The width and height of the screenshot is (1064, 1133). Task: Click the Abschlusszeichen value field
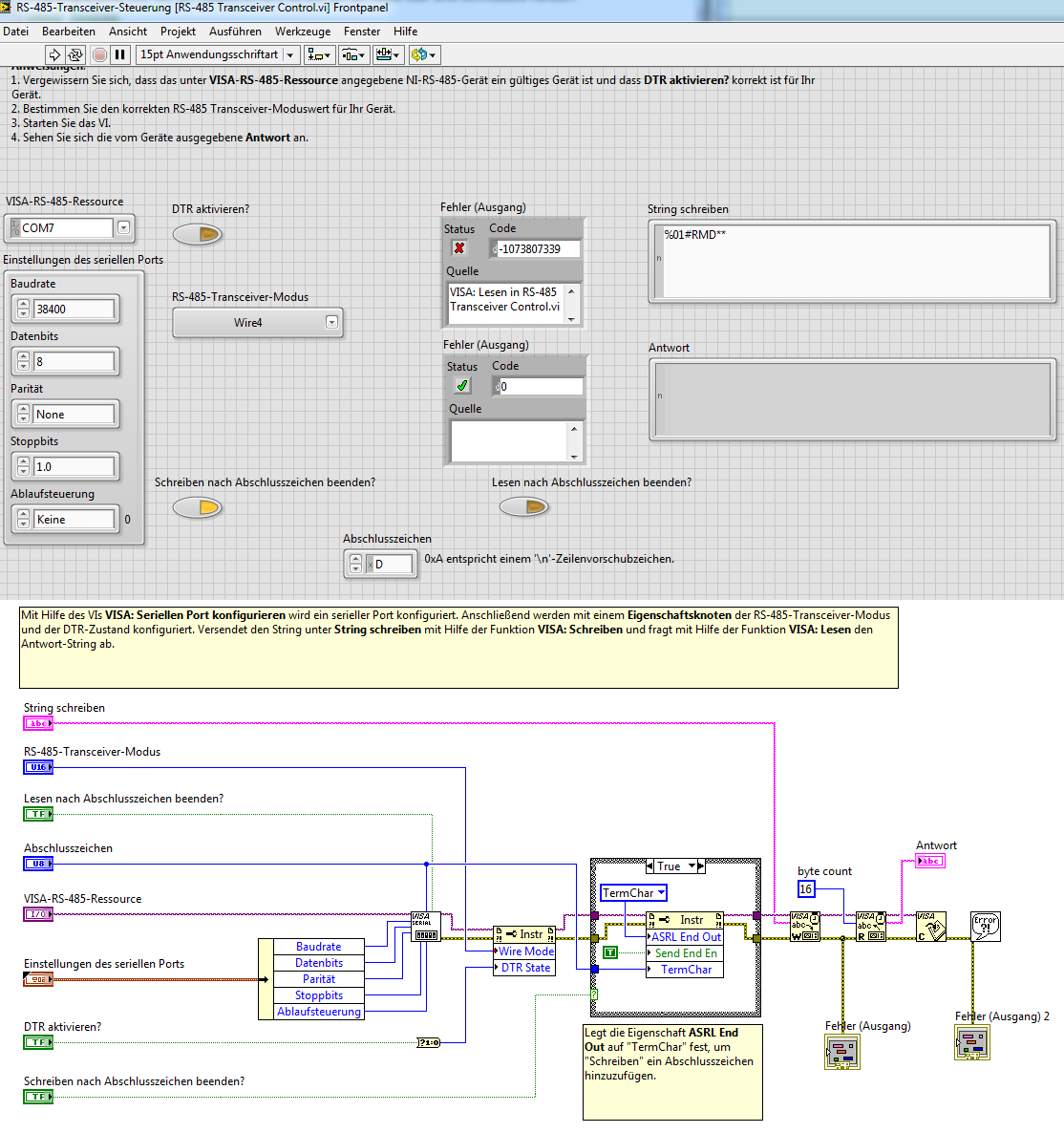[391, 565]
